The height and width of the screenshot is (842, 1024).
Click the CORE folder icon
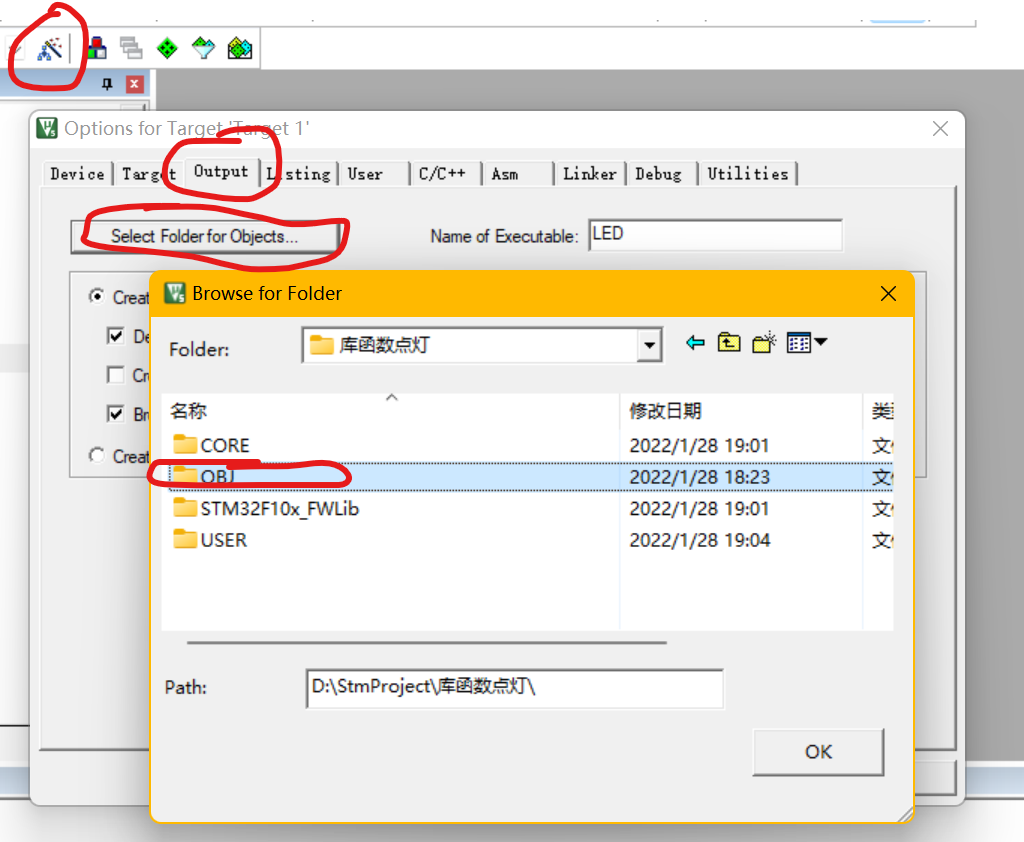coord(185,444)
